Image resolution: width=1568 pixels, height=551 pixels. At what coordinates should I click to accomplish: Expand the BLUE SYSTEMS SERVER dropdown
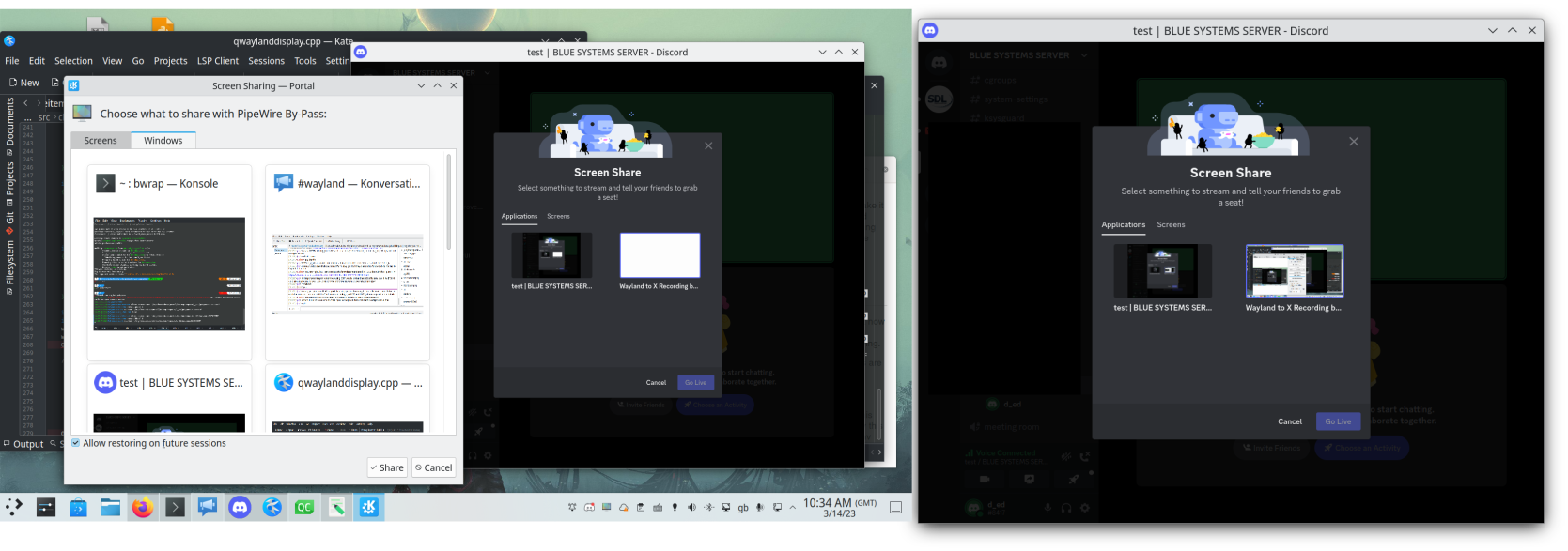pos(1083,55)
